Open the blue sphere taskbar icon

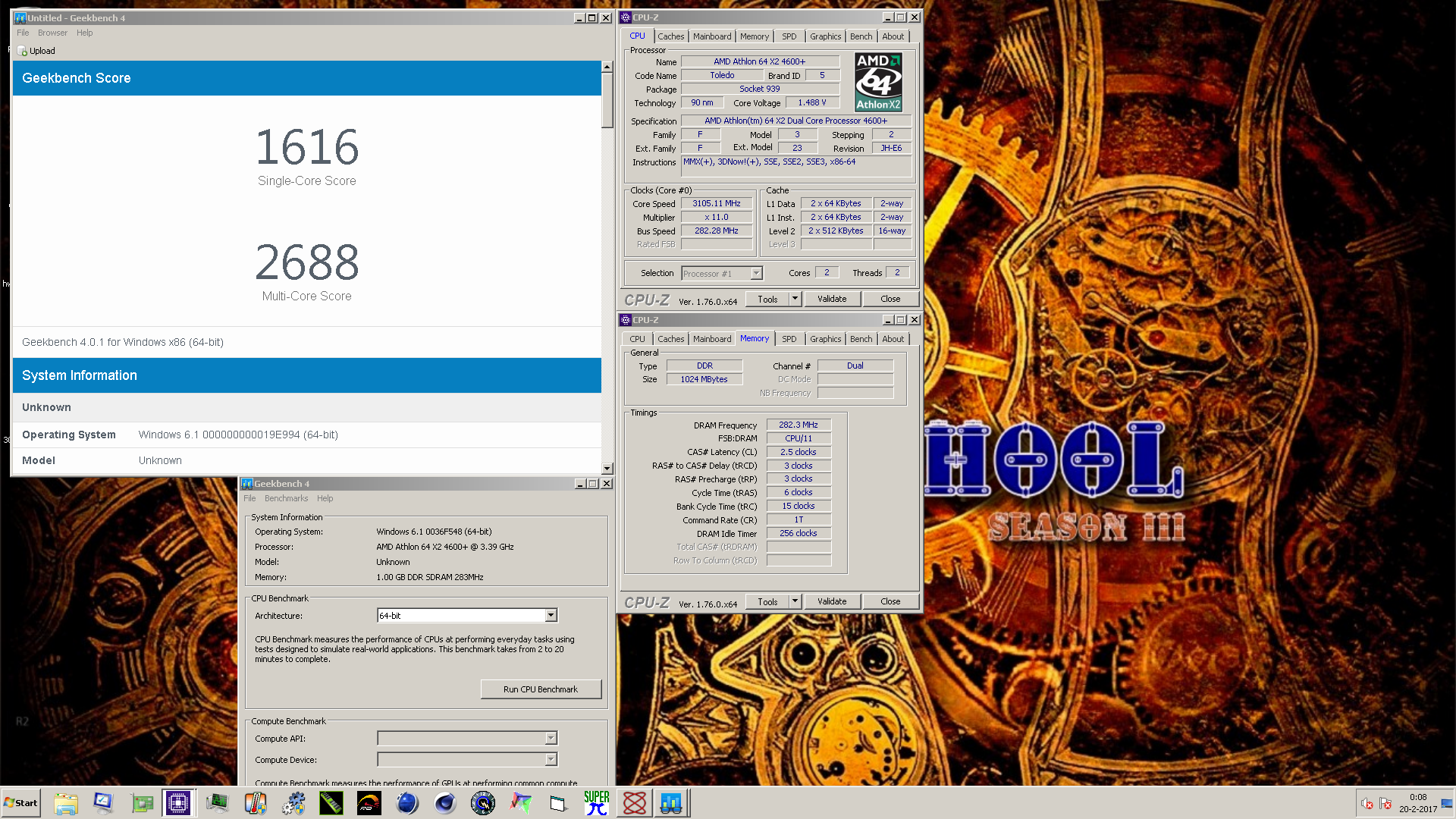click(x=407, y=803)
